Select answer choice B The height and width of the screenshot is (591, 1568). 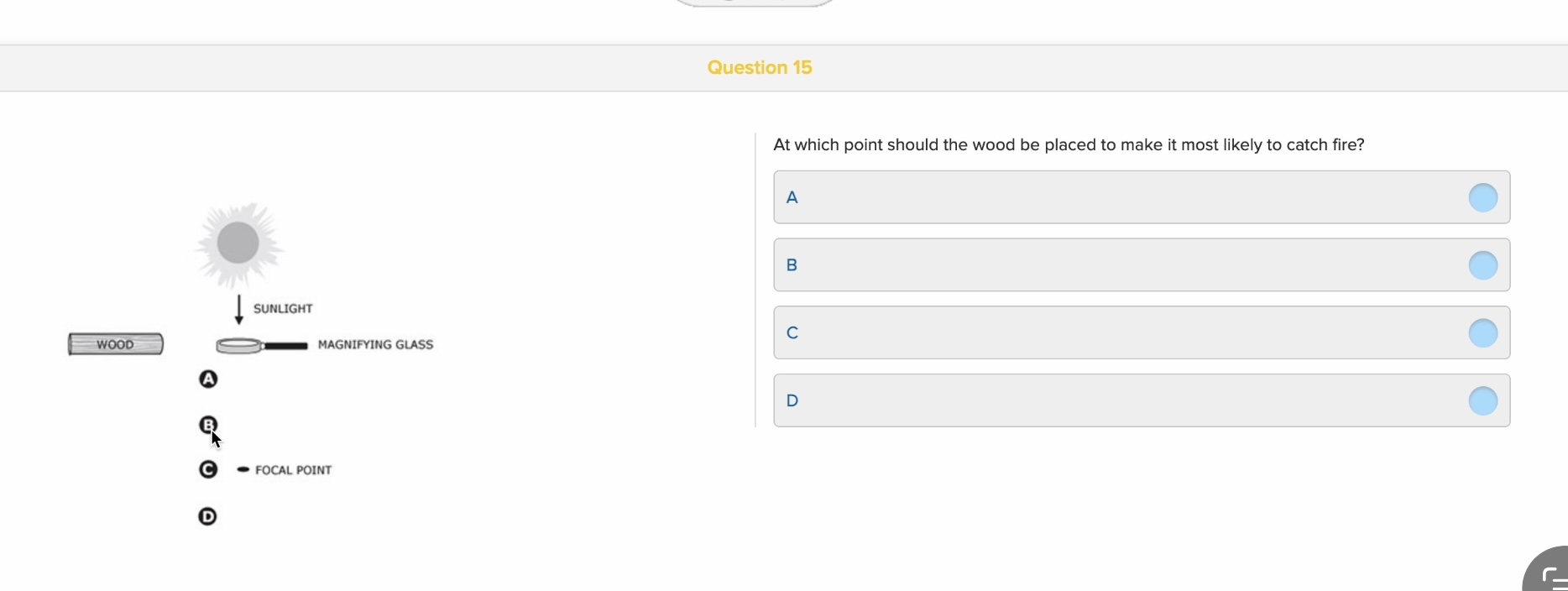pos(1142,265)
